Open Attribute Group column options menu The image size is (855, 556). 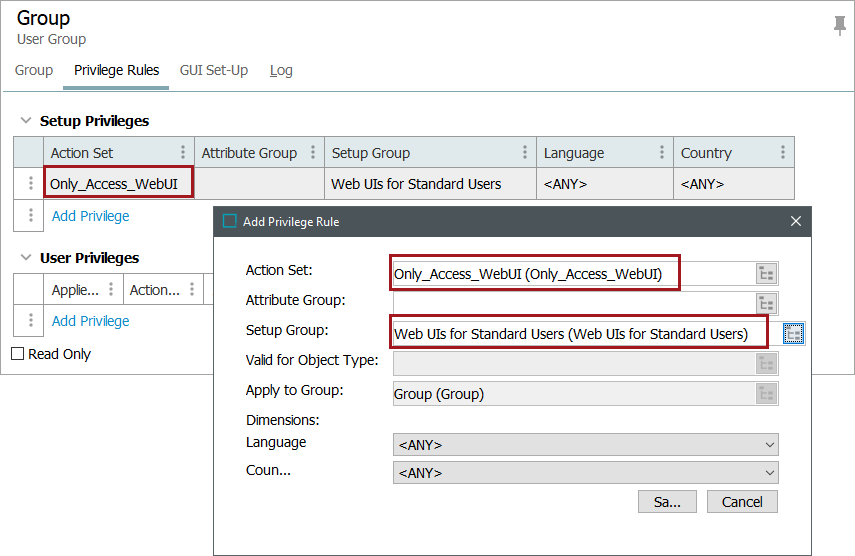click(313, 153)
